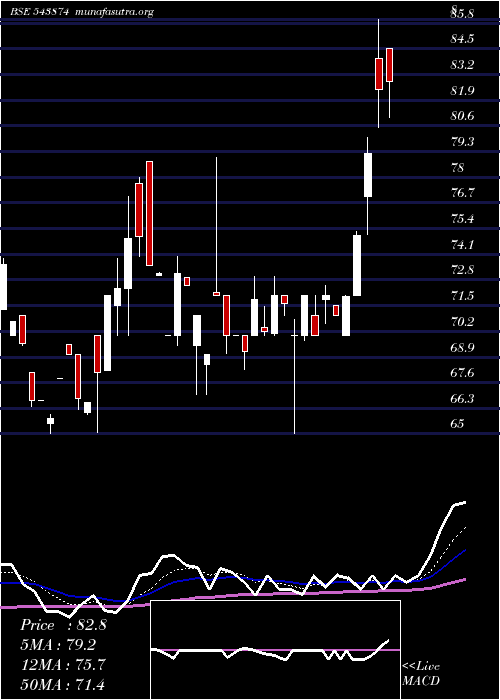
Task: Click the '12MA : 75.7' readout
Action: coord(63,665)
